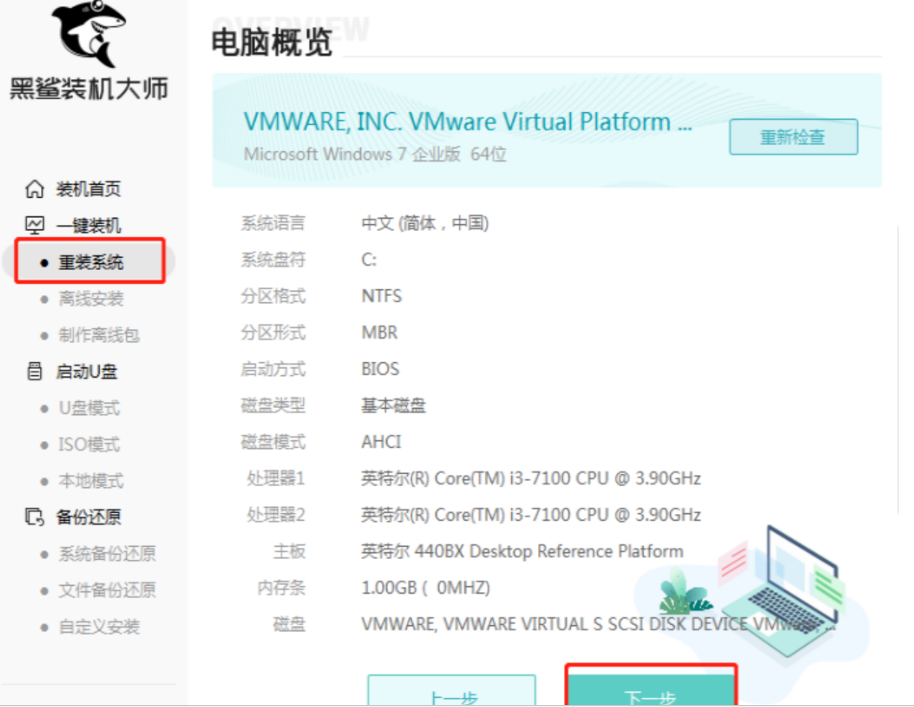Select 重装系统 in the sidebar
914x707 pixels.
pyautogui.click(x=90, y=262)
